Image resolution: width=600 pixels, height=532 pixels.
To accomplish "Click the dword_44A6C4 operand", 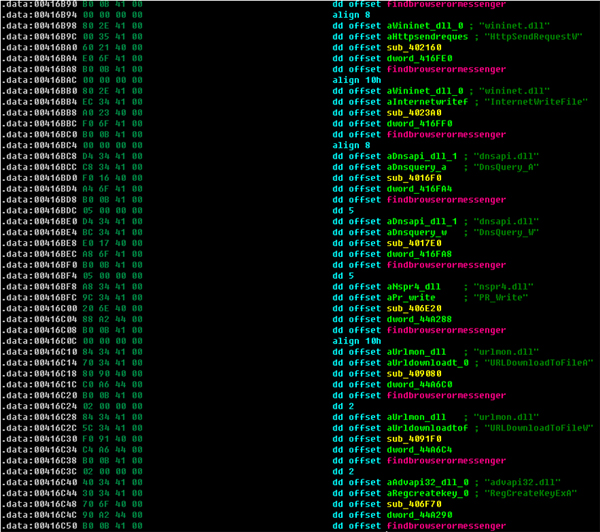I will [x=419, y=450].
